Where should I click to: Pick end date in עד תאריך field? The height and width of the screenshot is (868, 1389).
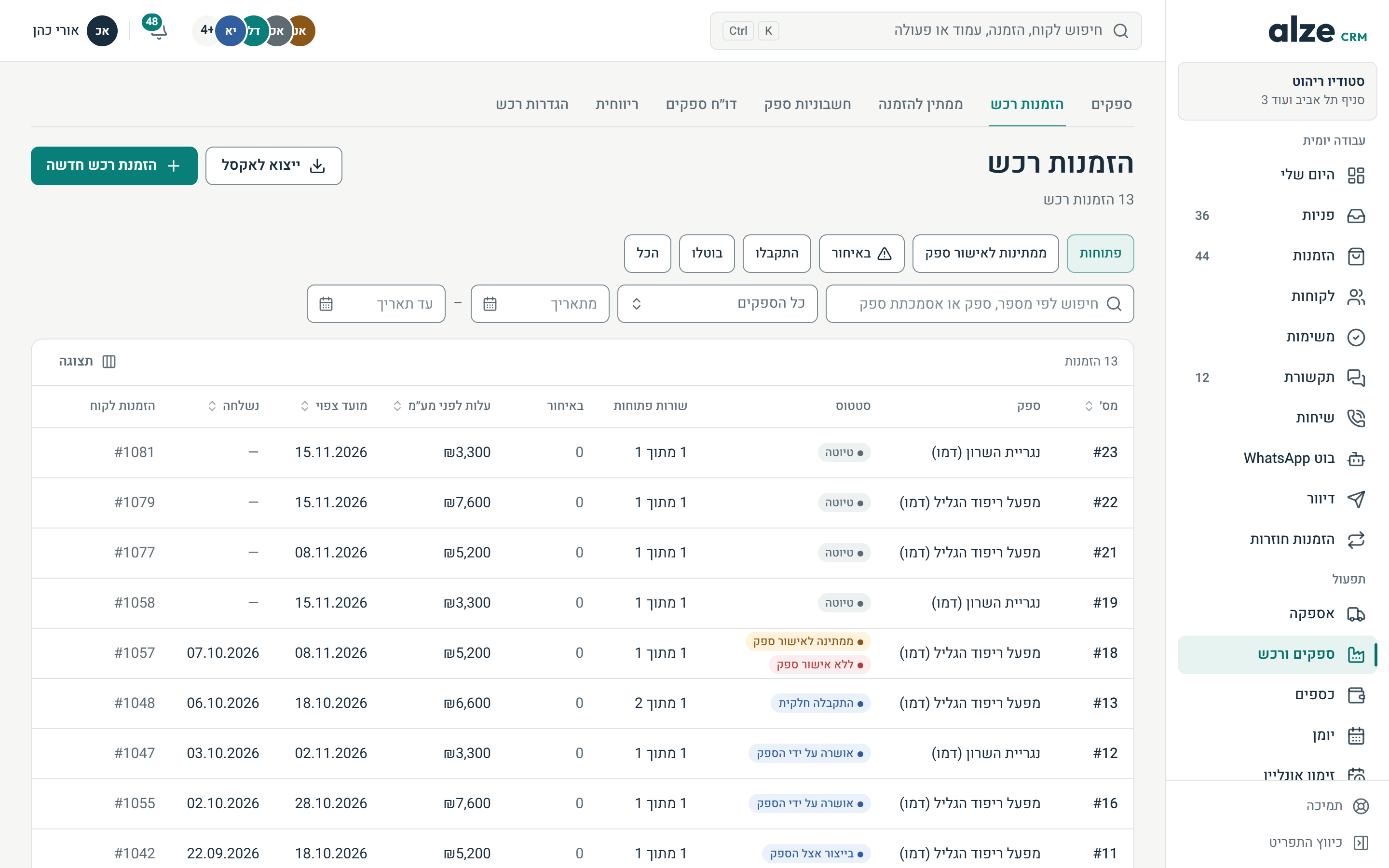pyautogui.click(x=376, y=304)
